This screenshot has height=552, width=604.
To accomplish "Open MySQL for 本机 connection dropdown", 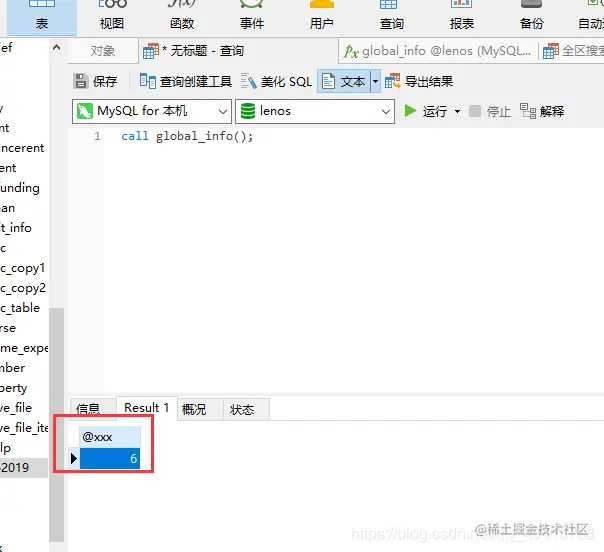I will coord(152,111).
